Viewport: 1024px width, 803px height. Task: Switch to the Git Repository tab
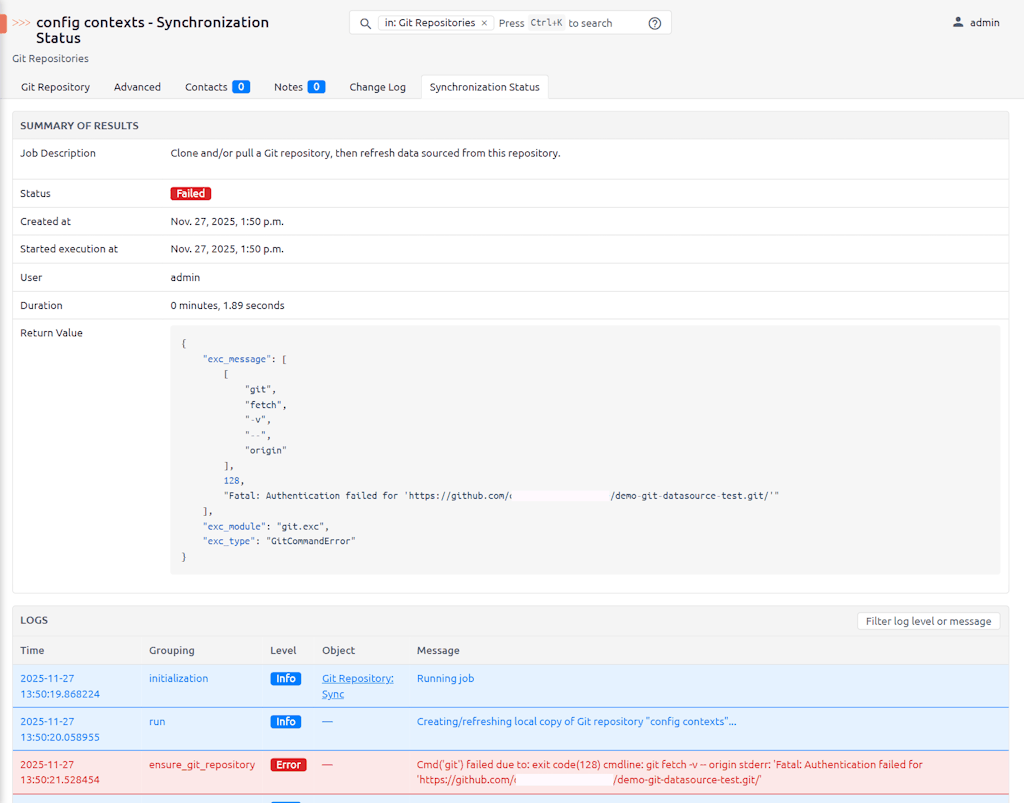click(x=55, y=87)
